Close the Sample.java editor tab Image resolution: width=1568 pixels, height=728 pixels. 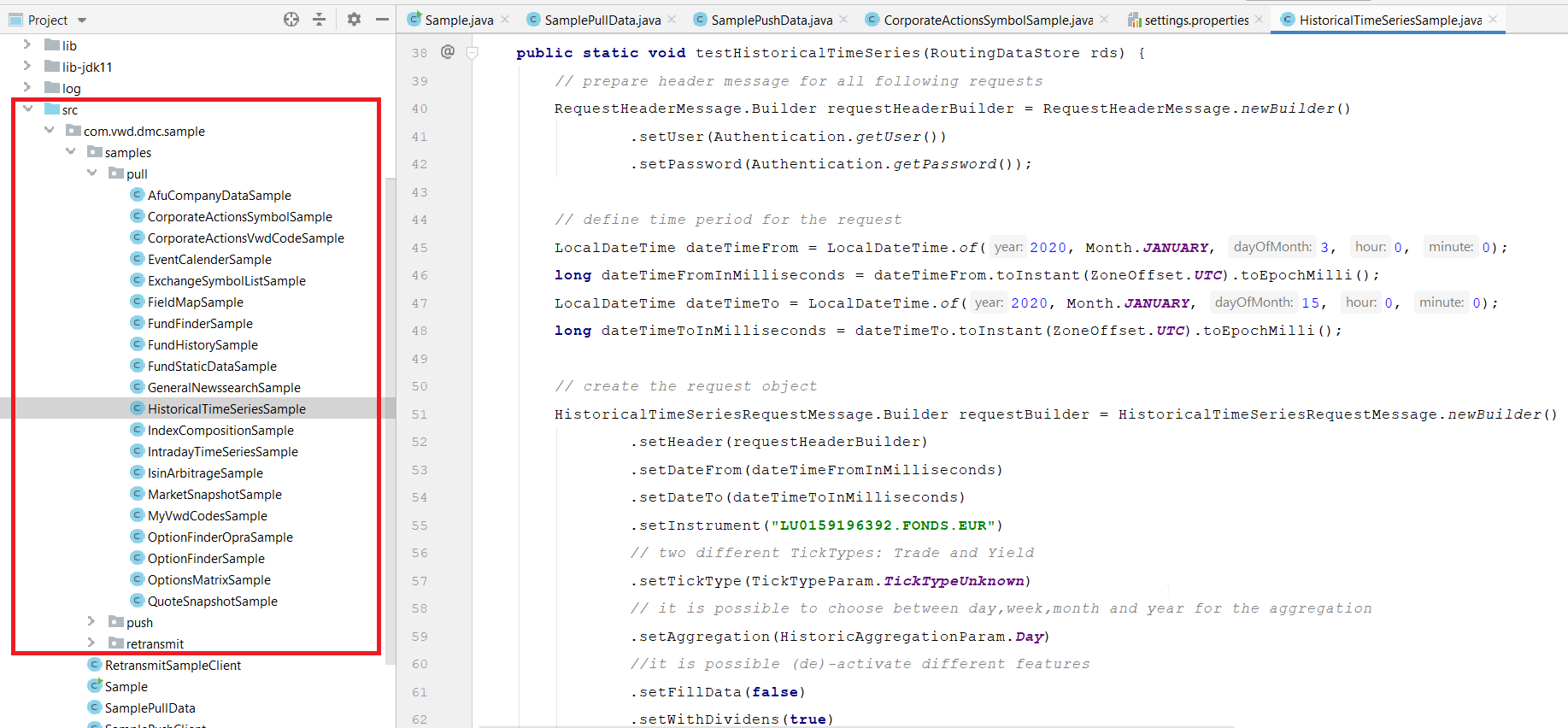click(x=505, y=20)
